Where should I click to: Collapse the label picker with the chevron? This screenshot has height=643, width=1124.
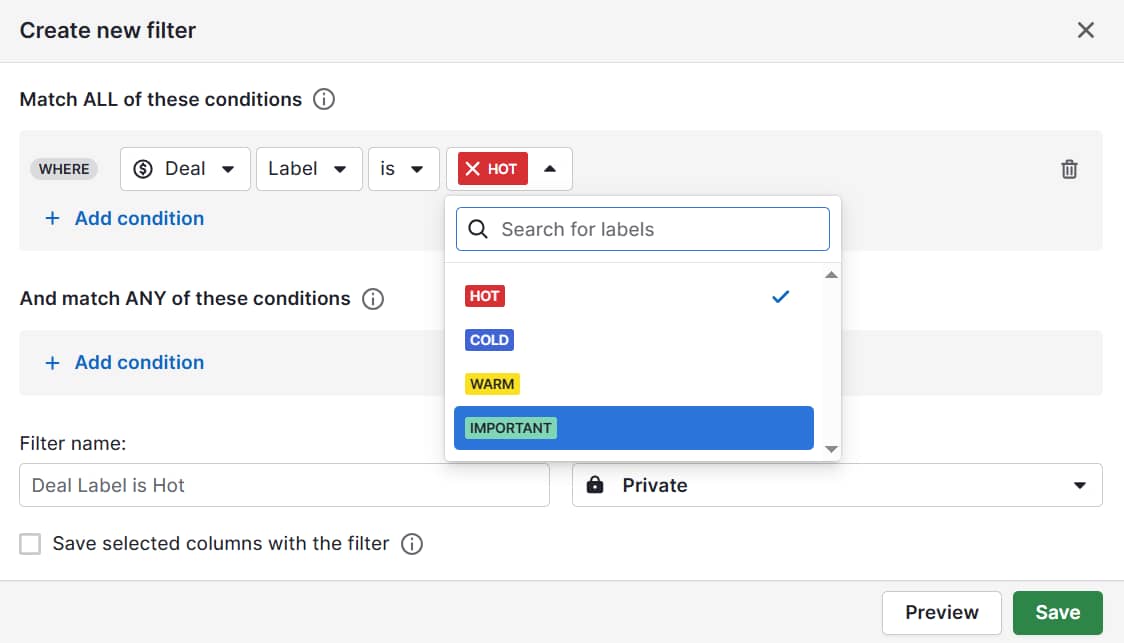pyautogui.click(x=549, y=168)
